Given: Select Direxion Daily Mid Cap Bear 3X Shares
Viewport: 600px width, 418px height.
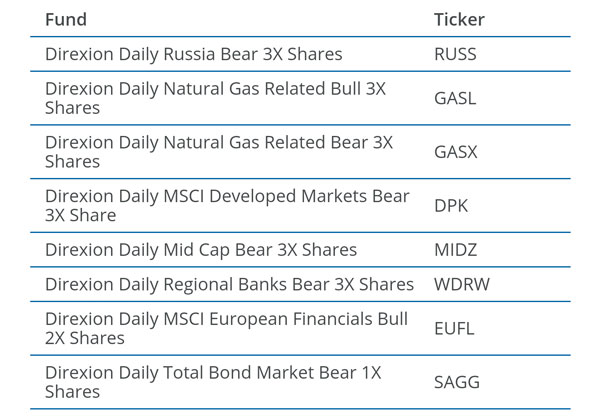Looking at the screenshot, I should 201,250.
